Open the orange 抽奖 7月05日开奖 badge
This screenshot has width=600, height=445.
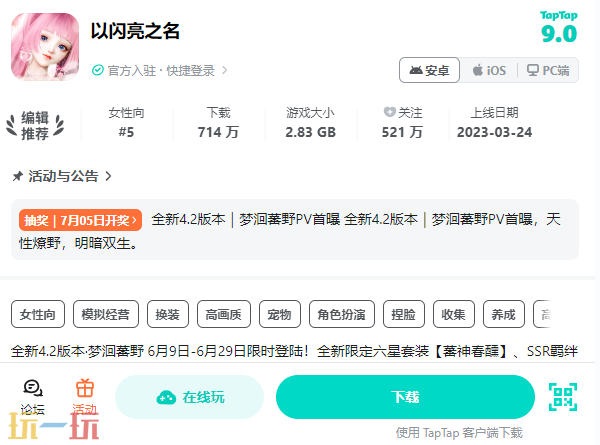(80, 220)
